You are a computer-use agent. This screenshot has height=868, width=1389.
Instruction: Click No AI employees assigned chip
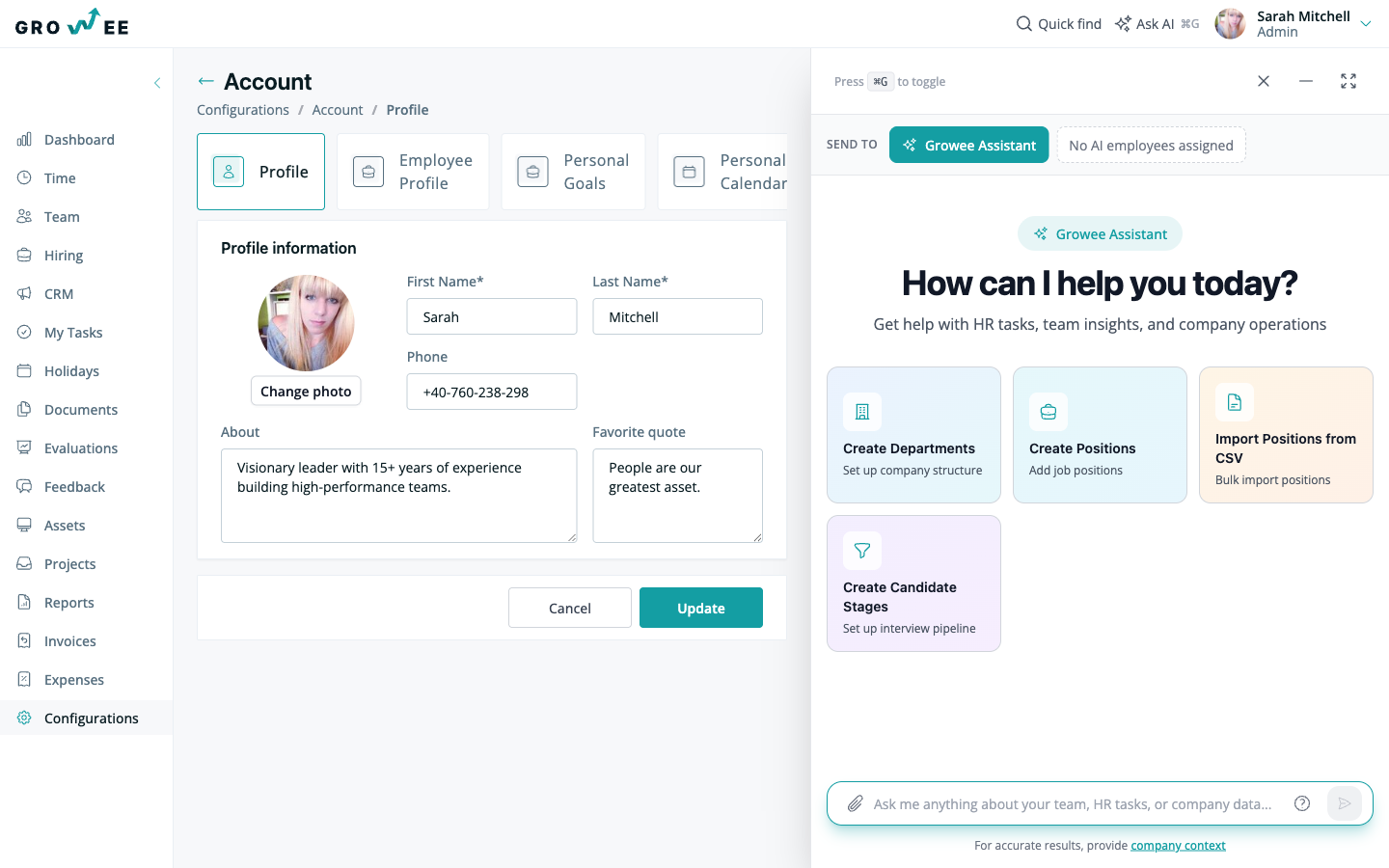[1151, 145]
